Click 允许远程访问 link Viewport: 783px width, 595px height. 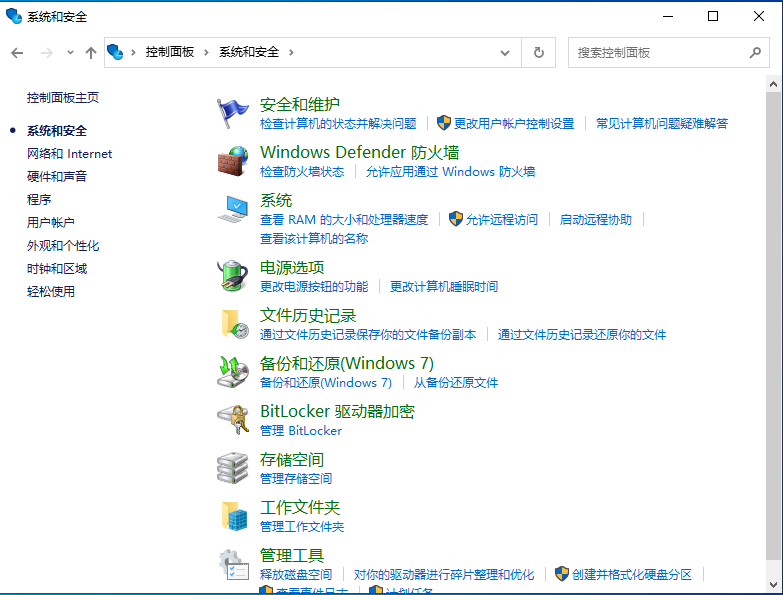(501, 220)
